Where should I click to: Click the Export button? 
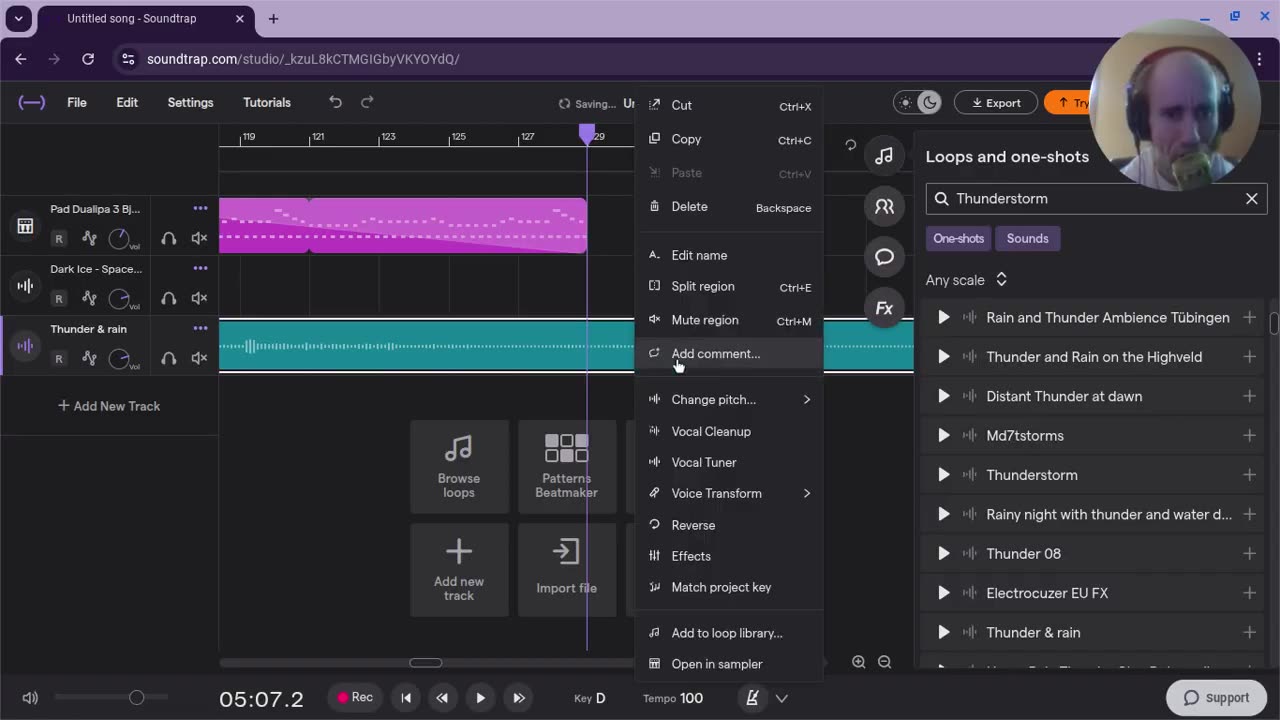995,102
